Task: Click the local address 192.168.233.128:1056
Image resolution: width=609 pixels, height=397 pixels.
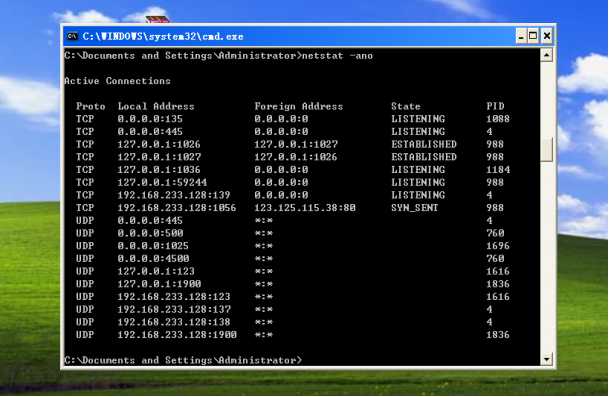Action: 177,208
